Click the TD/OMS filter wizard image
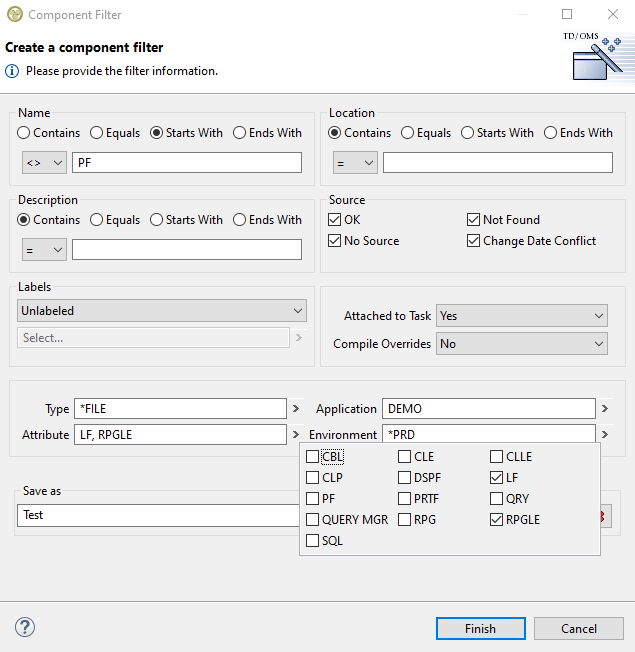Image resolution: width=635 pixels, height=652 pixels. tap(596, 57)
